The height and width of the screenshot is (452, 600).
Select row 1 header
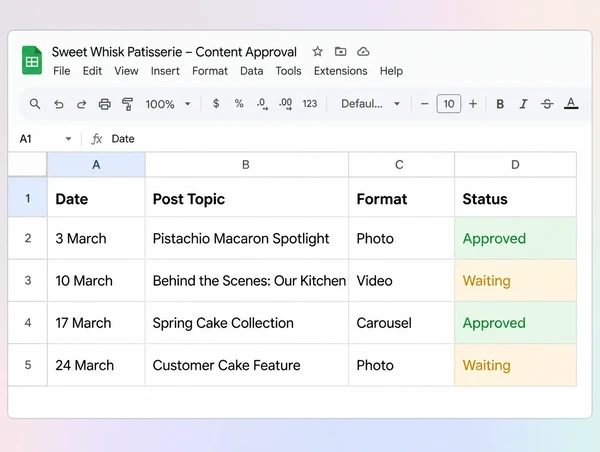tap(28, 198)
